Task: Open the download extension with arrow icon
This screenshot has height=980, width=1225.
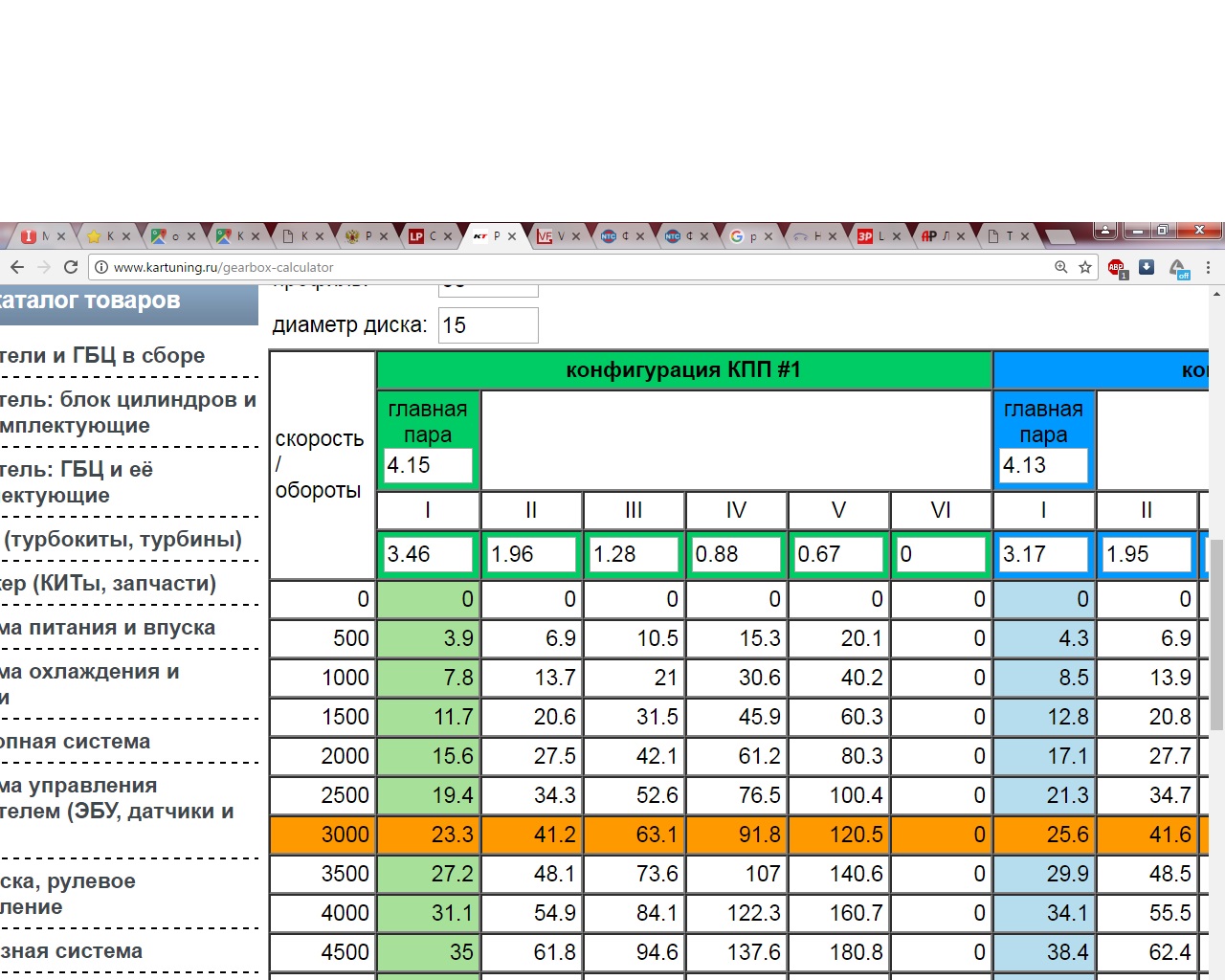Action: [1147, 267]
